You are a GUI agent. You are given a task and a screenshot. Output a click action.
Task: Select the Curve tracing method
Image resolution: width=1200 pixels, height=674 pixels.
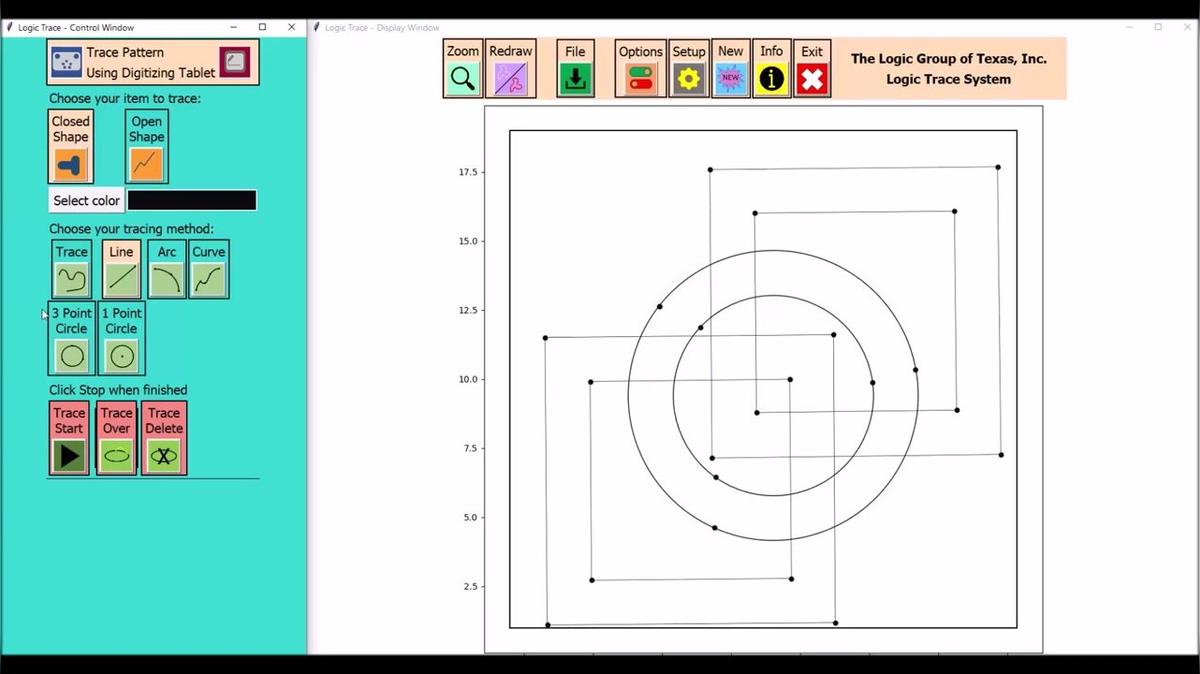point(208,269)
